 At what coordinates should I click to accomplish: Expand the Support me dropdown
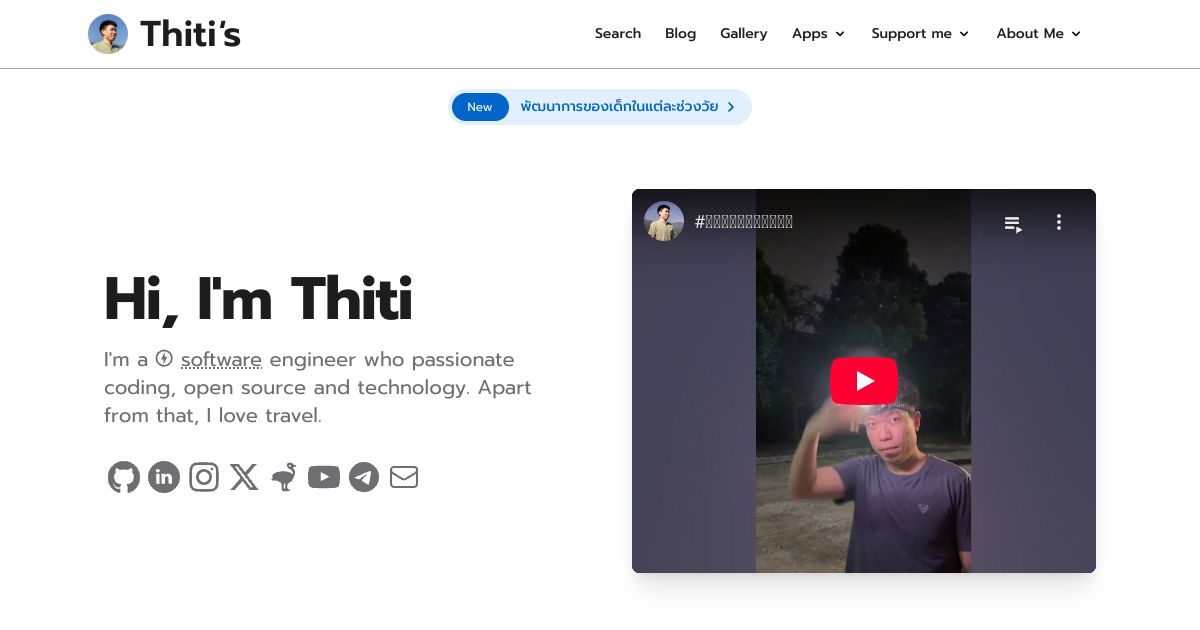(x=920, y=33)
